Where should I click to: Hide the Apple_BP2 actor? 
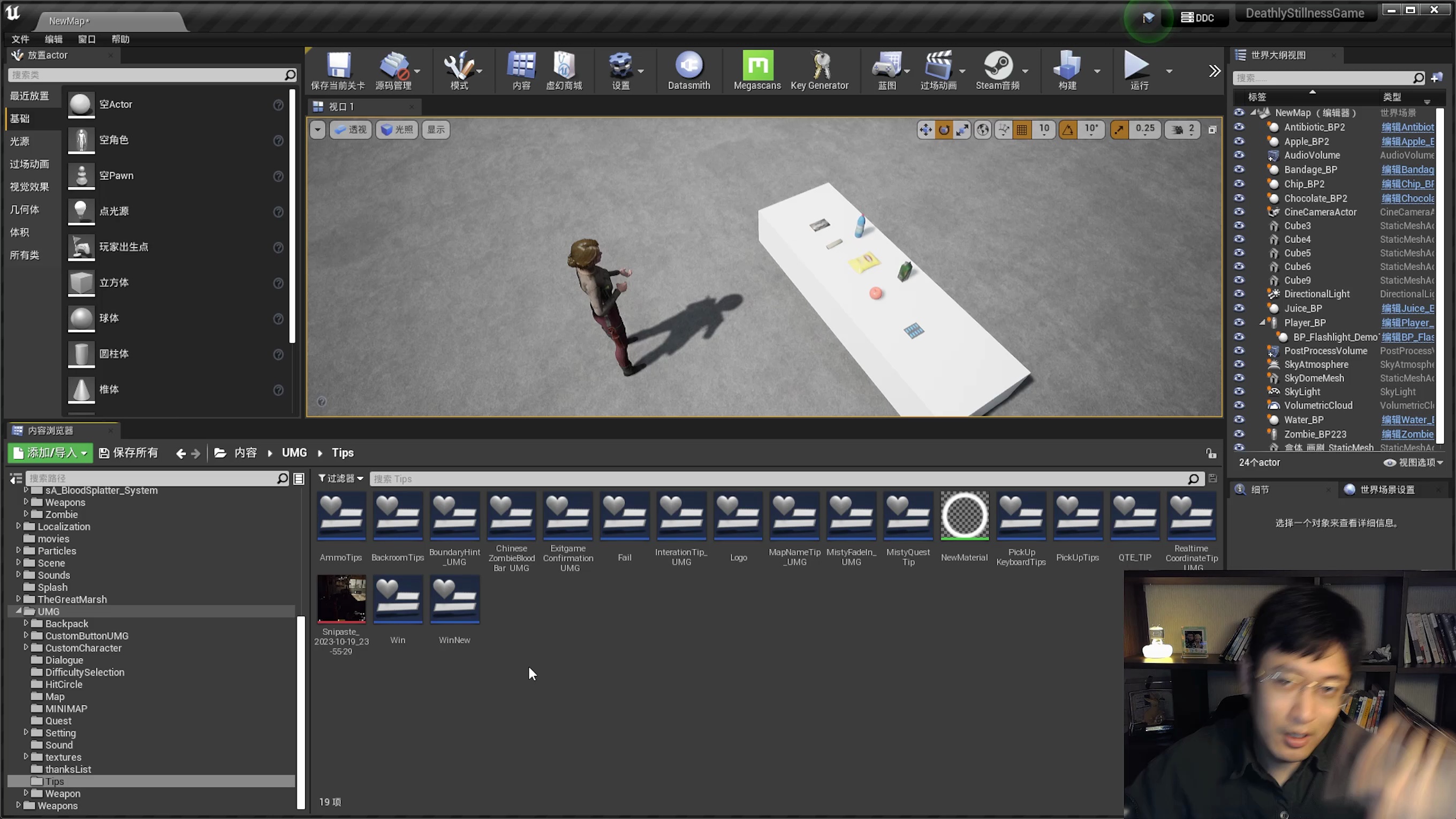[1239, 141]
